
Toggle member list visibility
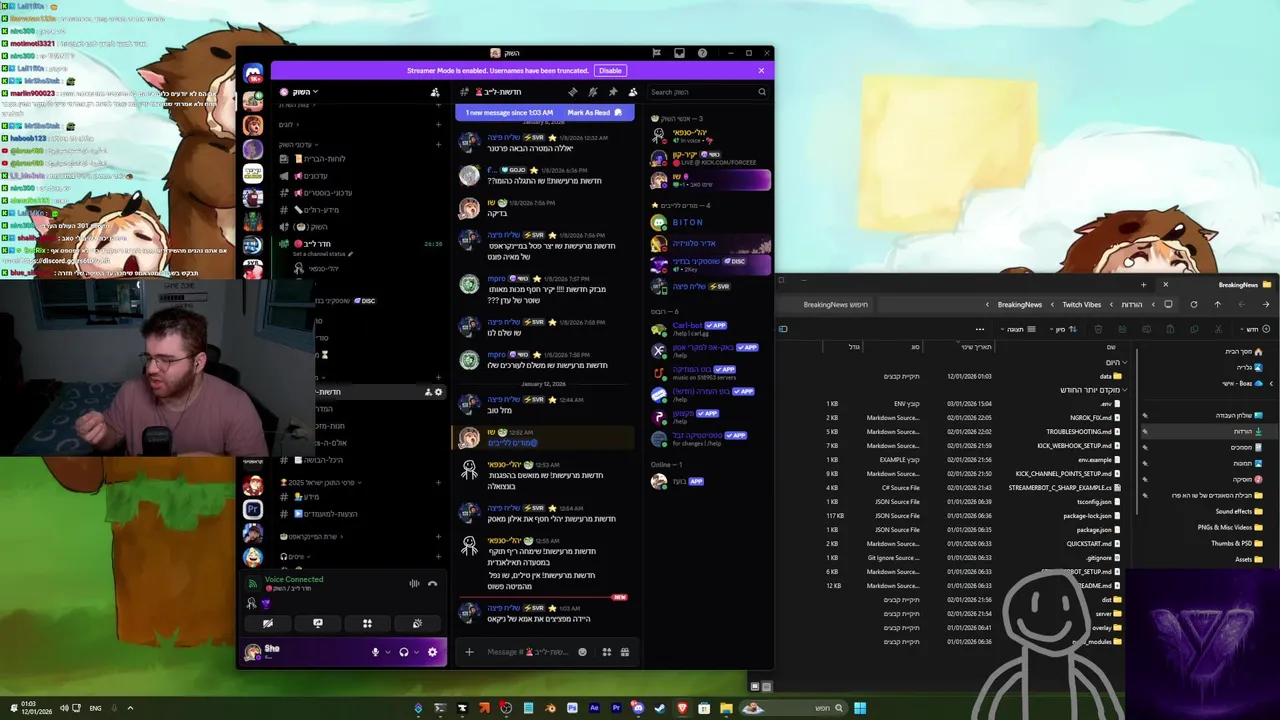(x=632, y=92)
